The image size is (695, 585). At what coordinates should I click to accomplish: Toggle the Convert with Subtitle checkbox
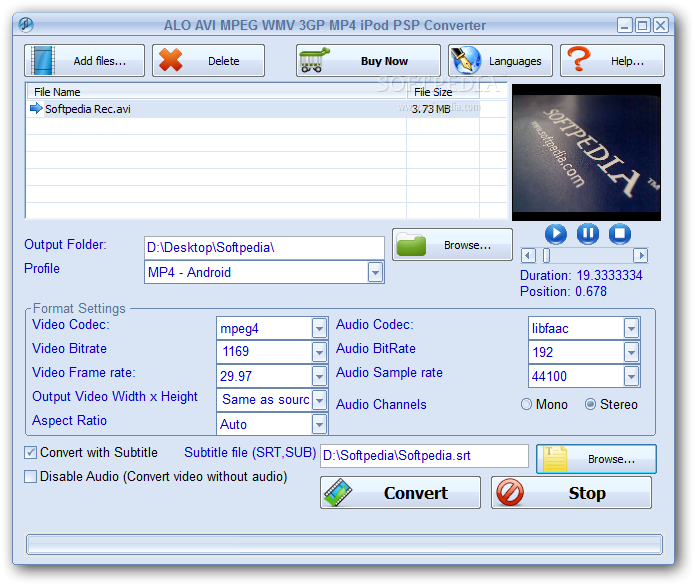coord(31,452)
